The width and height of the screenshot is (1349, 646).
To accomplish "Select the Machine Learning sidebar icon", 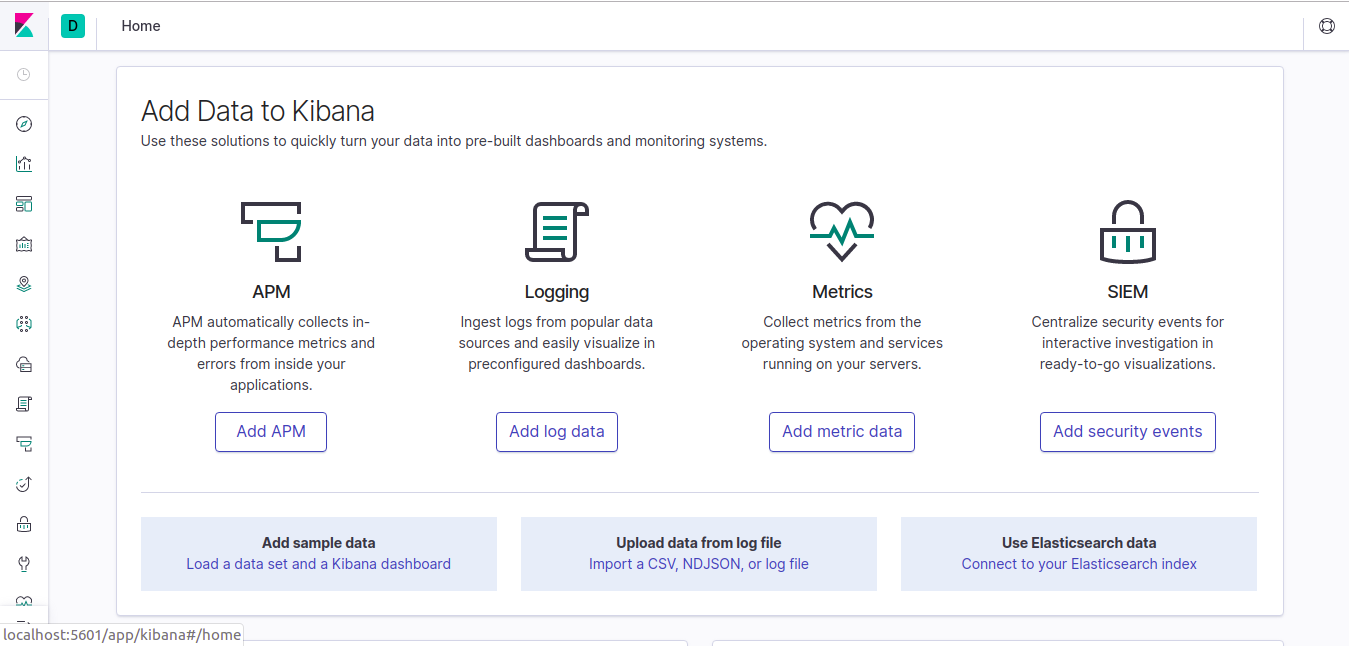I will point(24,324).
